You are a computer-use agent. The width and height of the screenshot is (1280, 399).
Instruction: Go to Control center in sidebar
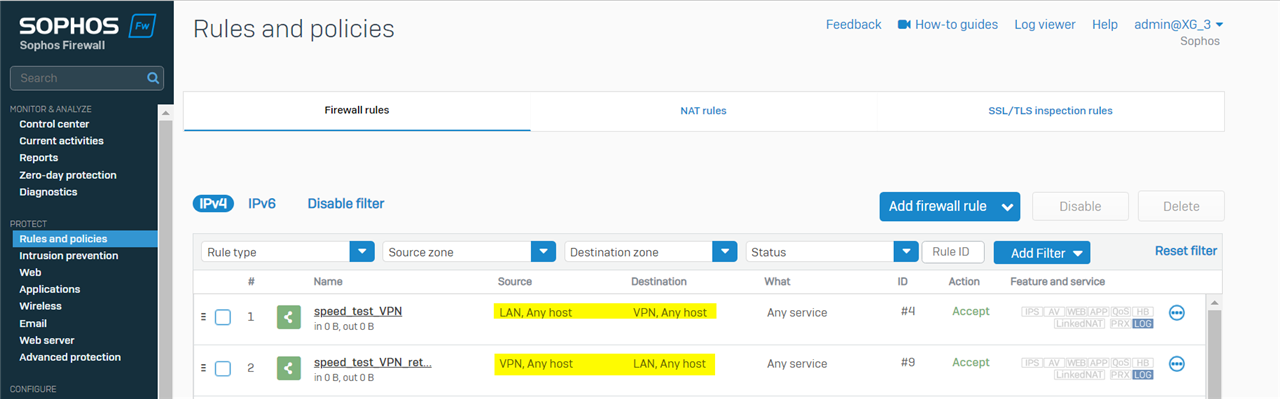(54, 124)
